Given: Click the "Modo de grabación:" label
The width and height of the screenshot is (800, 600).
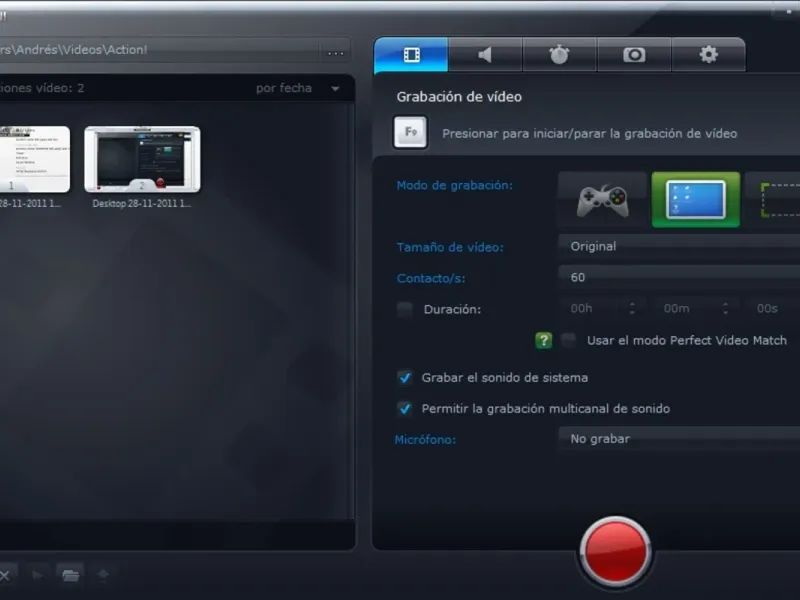Looking at the screenshot, I should [x=455, y=185].
